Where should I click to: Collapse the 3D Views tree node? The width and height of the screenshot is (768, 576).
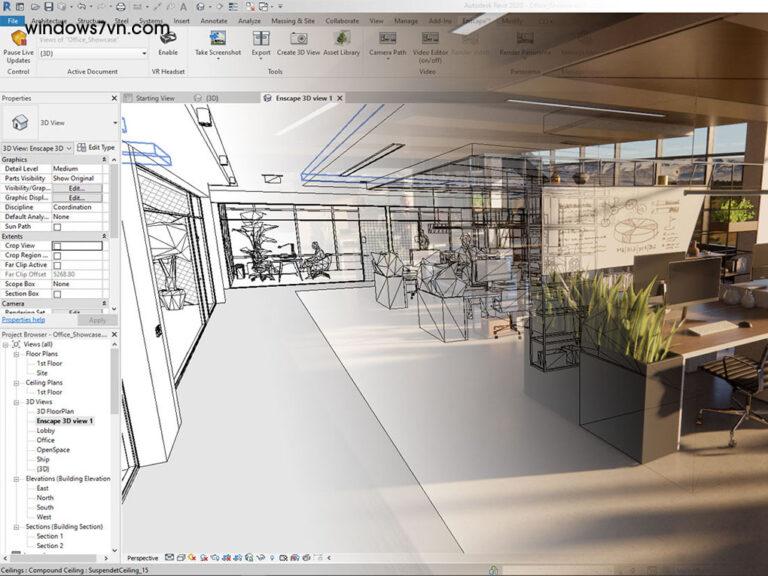[16, 402]
